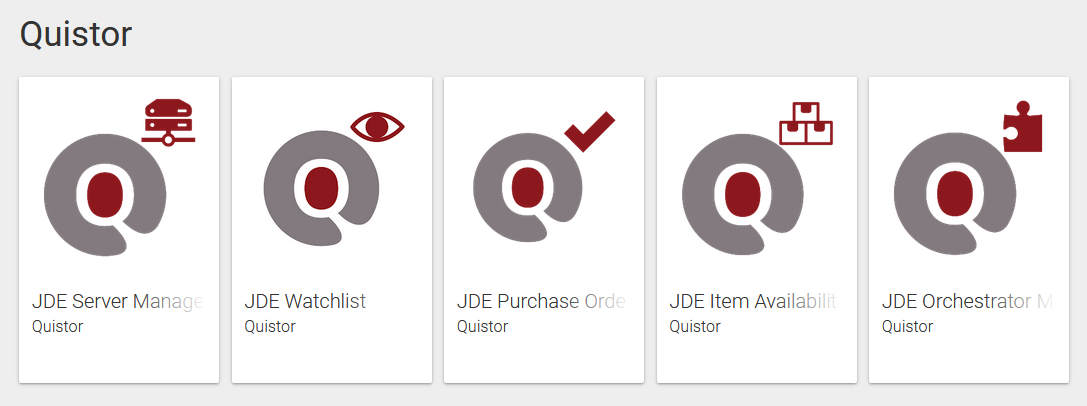Screen dimensions: 1087x406
Task: Click the checkmark icon on the Purchase Order card
Action: click(x=589, y=132)
